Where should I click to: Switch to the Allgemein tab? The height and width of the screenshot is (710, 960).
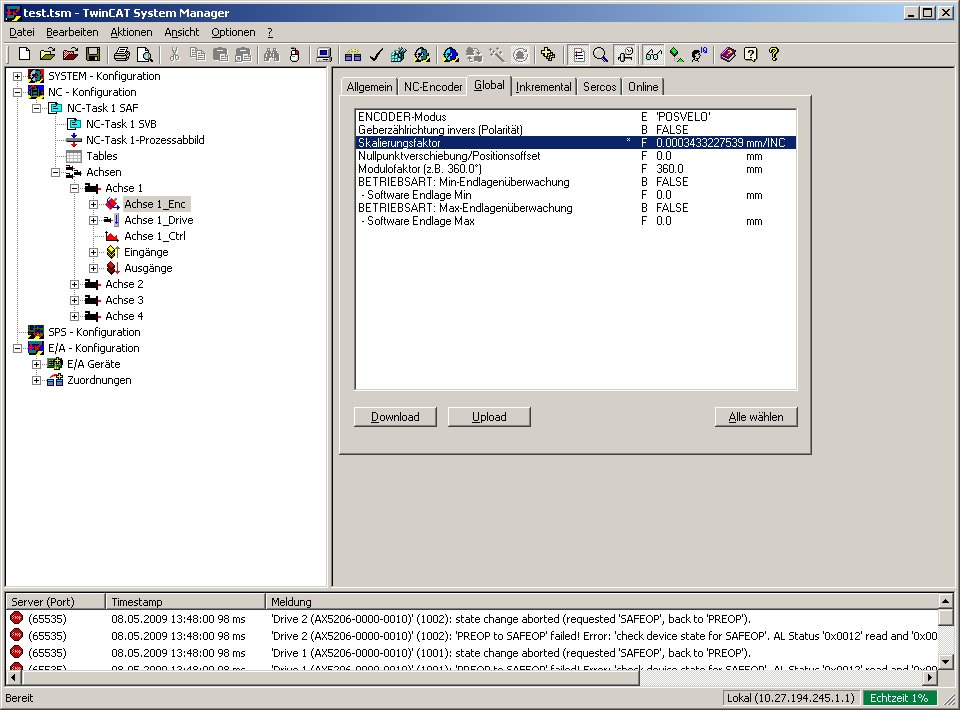[x=369, y=87]
